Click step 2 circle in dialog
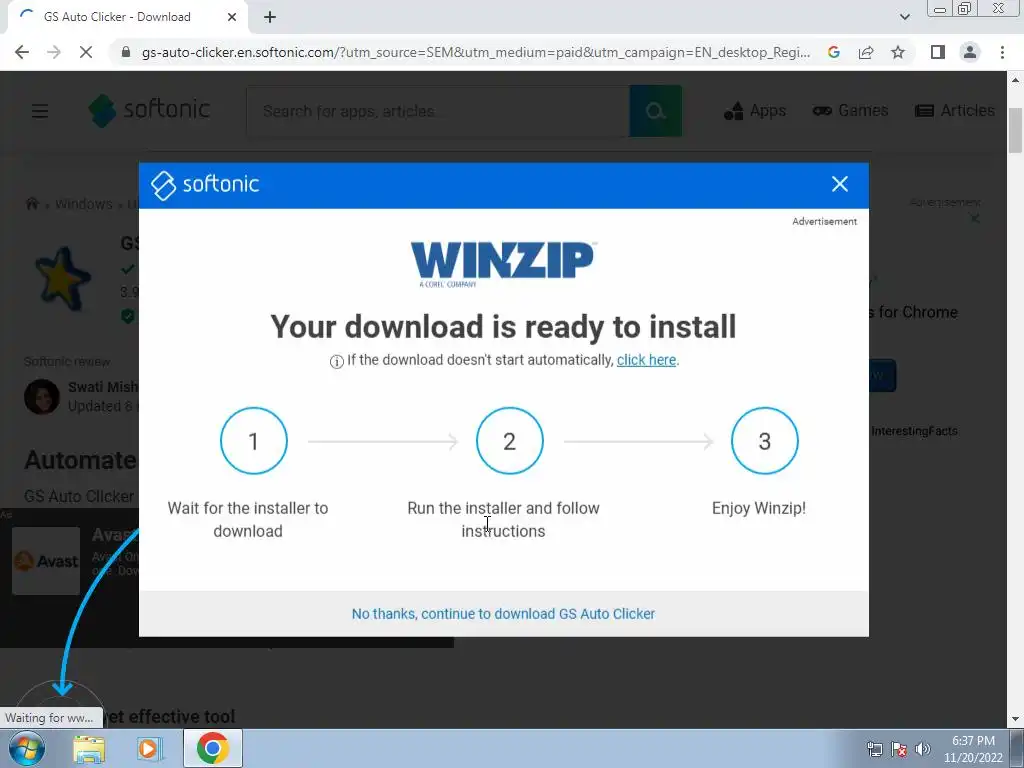Screen dimensions: 1024x768 click(509, 441)
